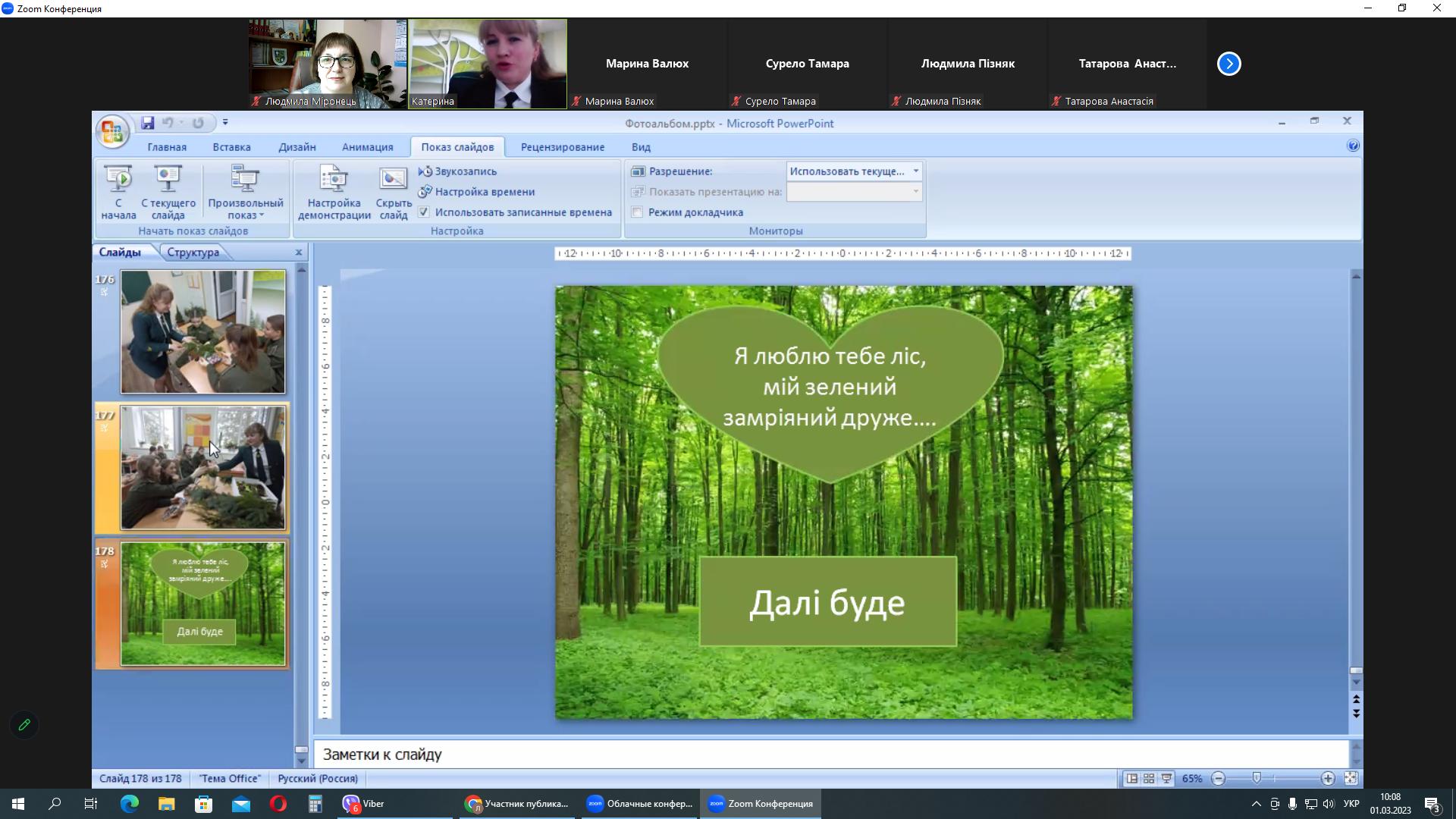Click Rehearse Timings (Настройка времени)
The height and width of the screenshot is (819, 1456).
(484, 192)
